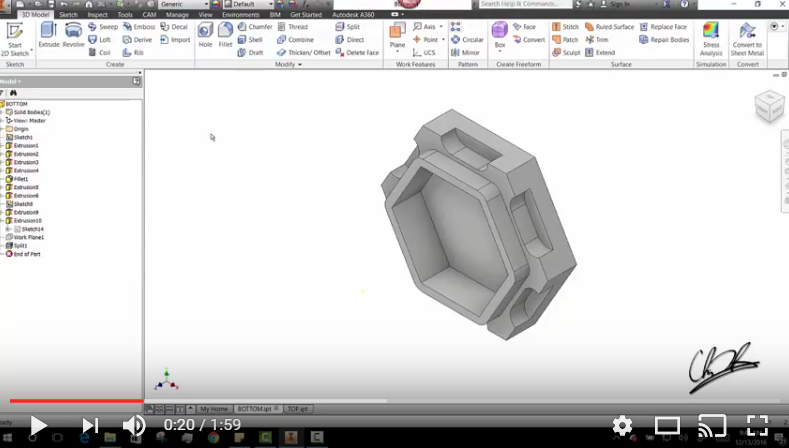Open the Tools ribbon tab
The height and width of the screenshot is (448, 789).
tap(125, 15)
